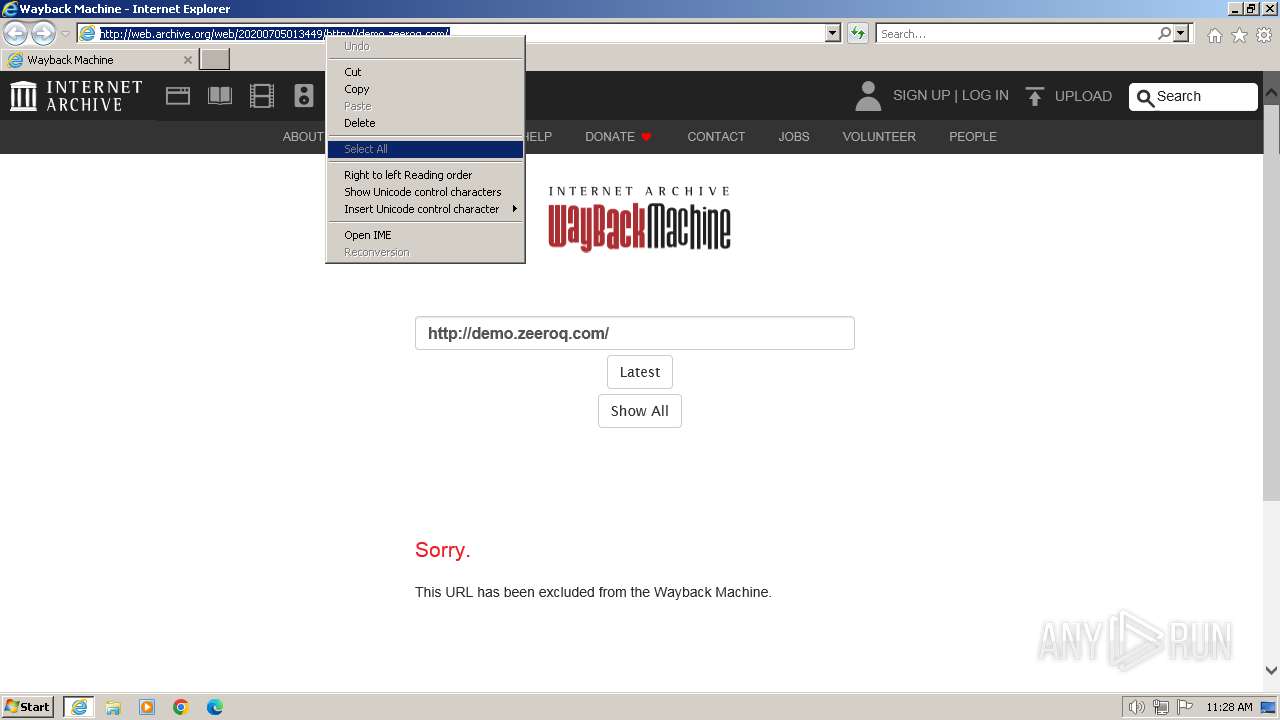Click the LOG IN link
The height and width of the screenshot is (720, 1280).
pos(985,95)
